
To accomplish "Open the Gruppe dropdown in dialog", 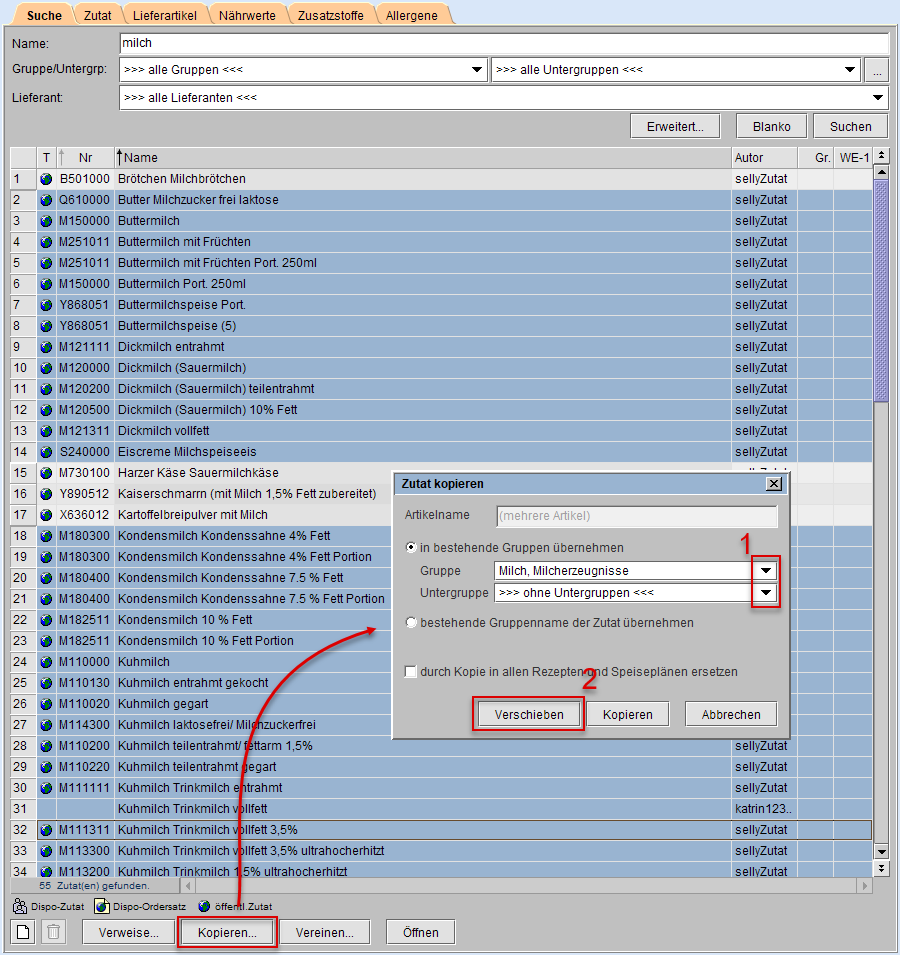I will click(x=765, y=571).
